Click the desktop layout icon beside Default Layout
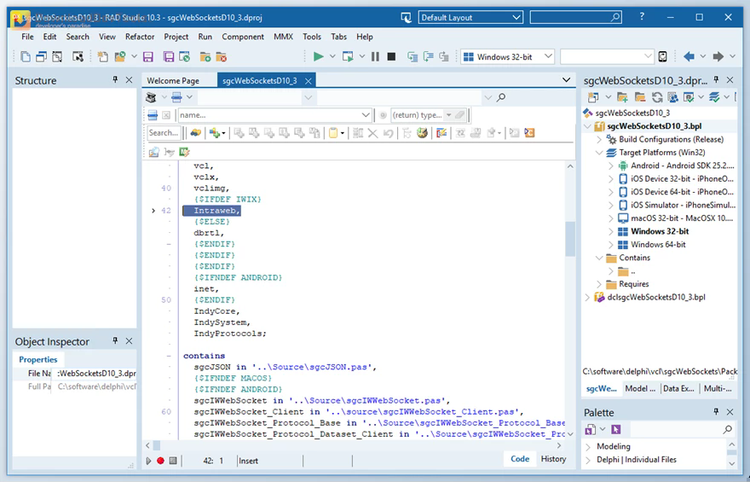The image size is (750, 482). tap(406, 18)
